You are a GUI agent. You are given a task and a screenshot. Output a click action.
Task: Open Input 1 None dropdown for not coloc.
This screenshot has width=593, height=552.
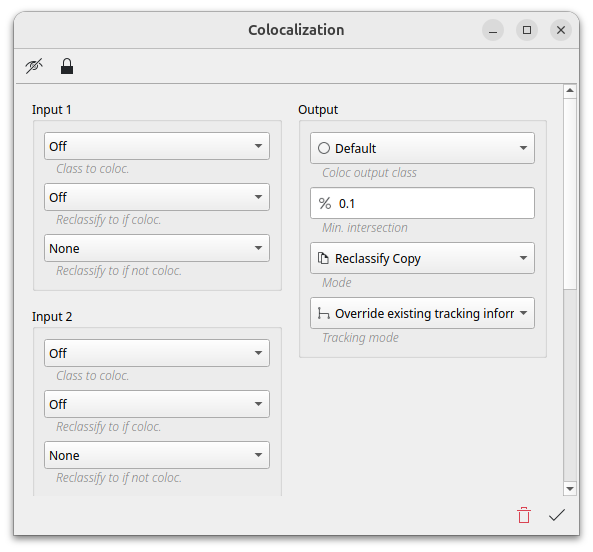tap(157, 248)
